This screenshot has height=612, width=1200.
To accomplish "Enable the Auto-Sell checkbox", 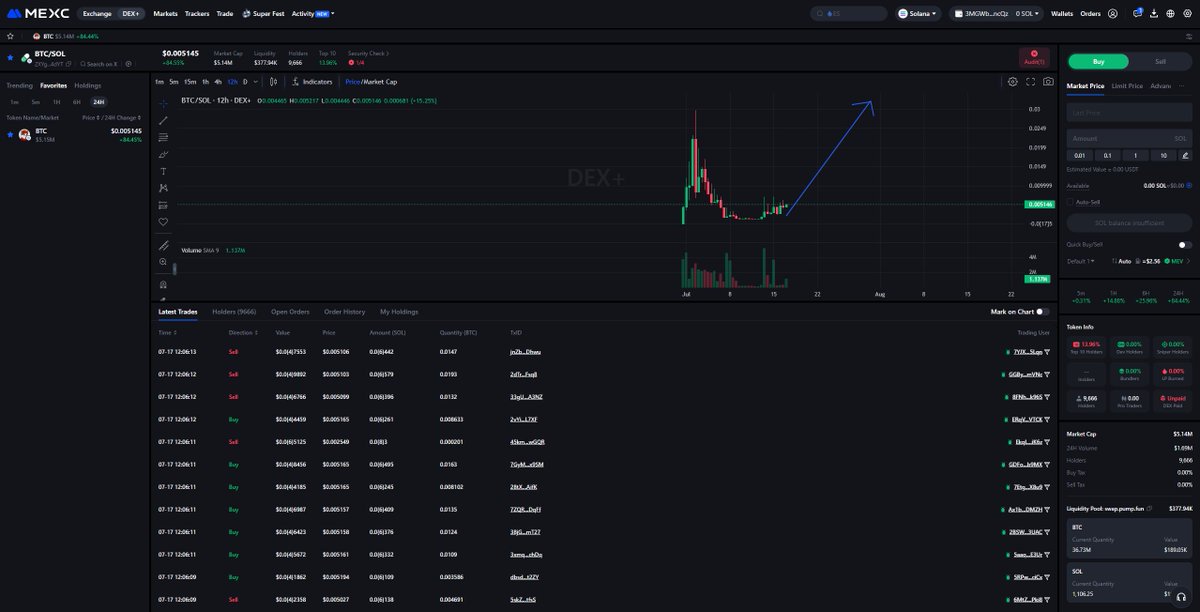I will tap(1070, 202).
